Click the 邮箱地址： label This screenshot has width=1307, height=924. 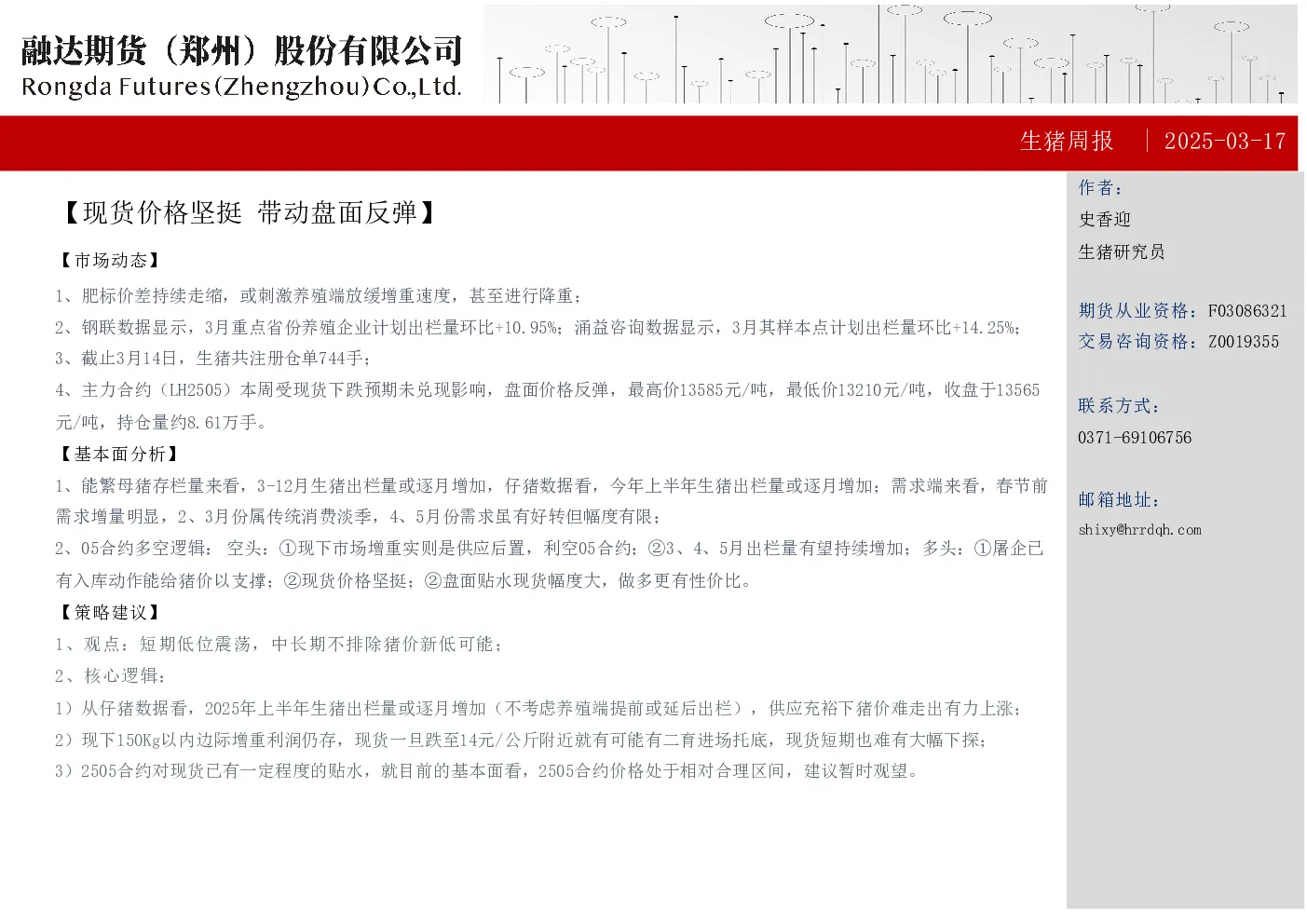(1119, 499)
